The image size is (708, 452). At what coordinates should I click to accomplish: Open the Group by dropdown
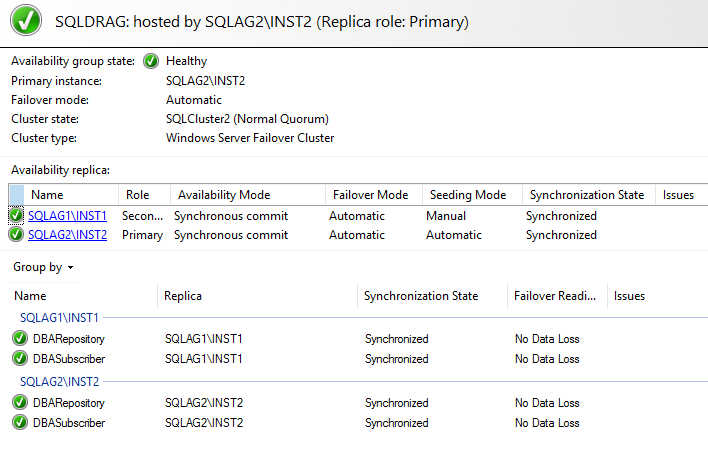(x=43, y=268)
